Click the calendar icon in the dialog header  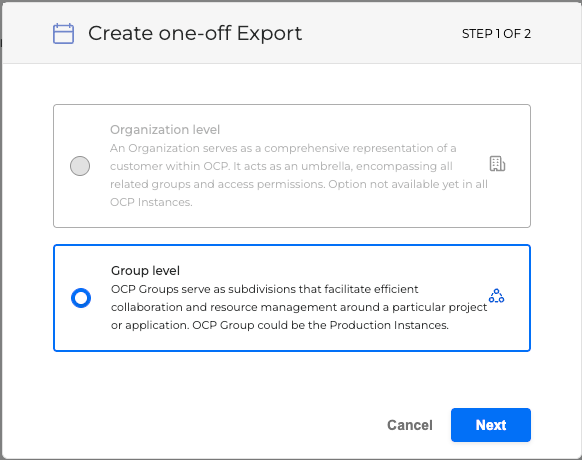tap(63, 34)
